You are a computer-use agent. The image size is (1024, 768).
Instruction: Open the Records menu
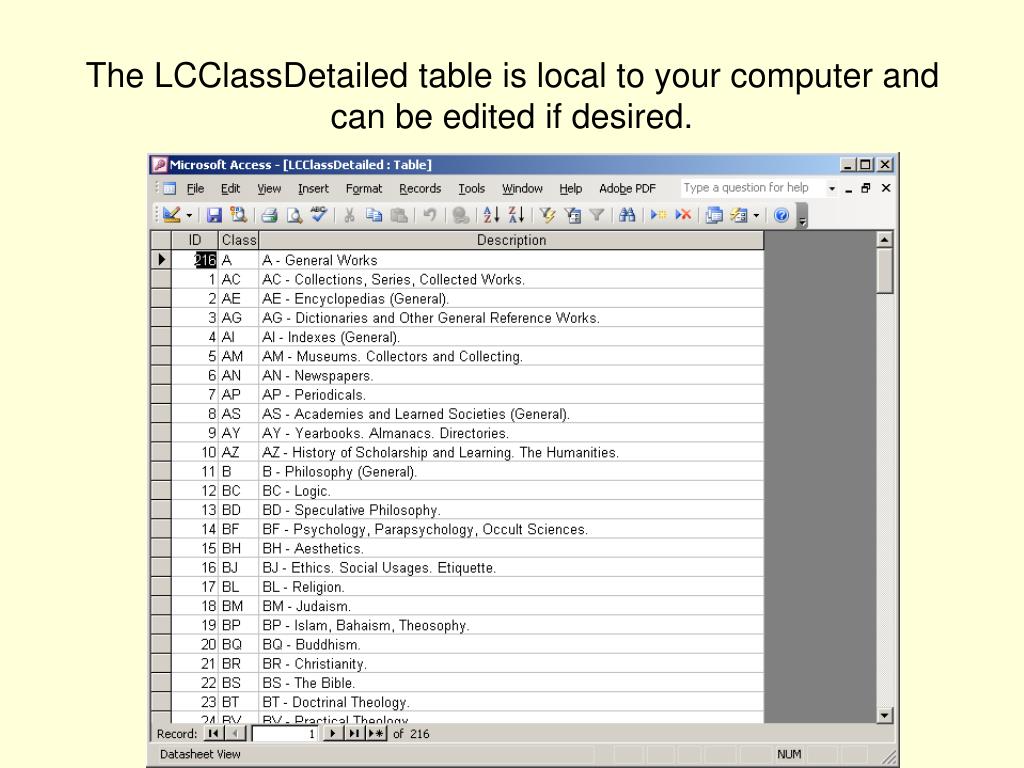tap(420, 188)
